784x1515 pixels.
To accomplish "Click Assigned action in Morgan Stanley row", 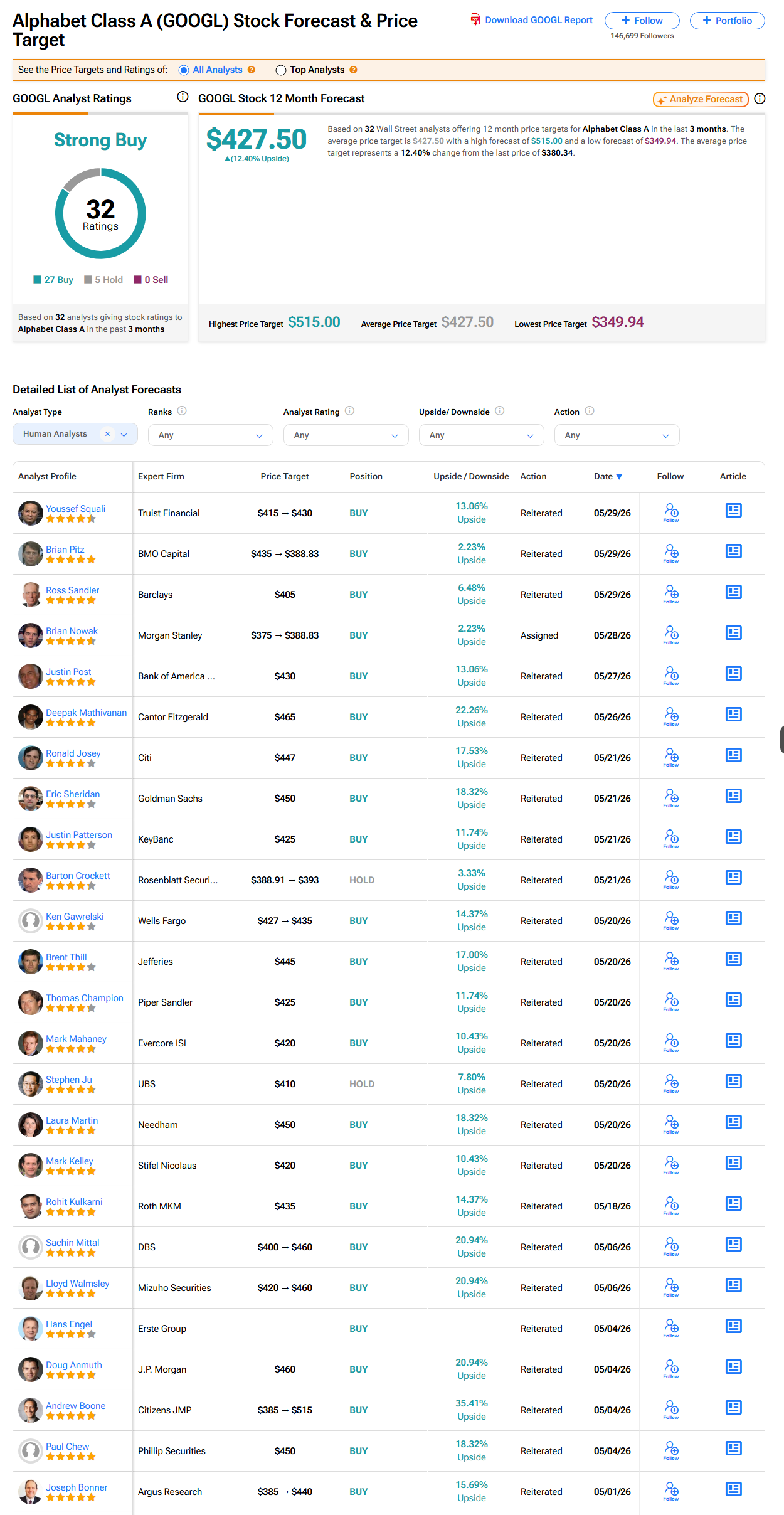I will [x=539, y=635].
